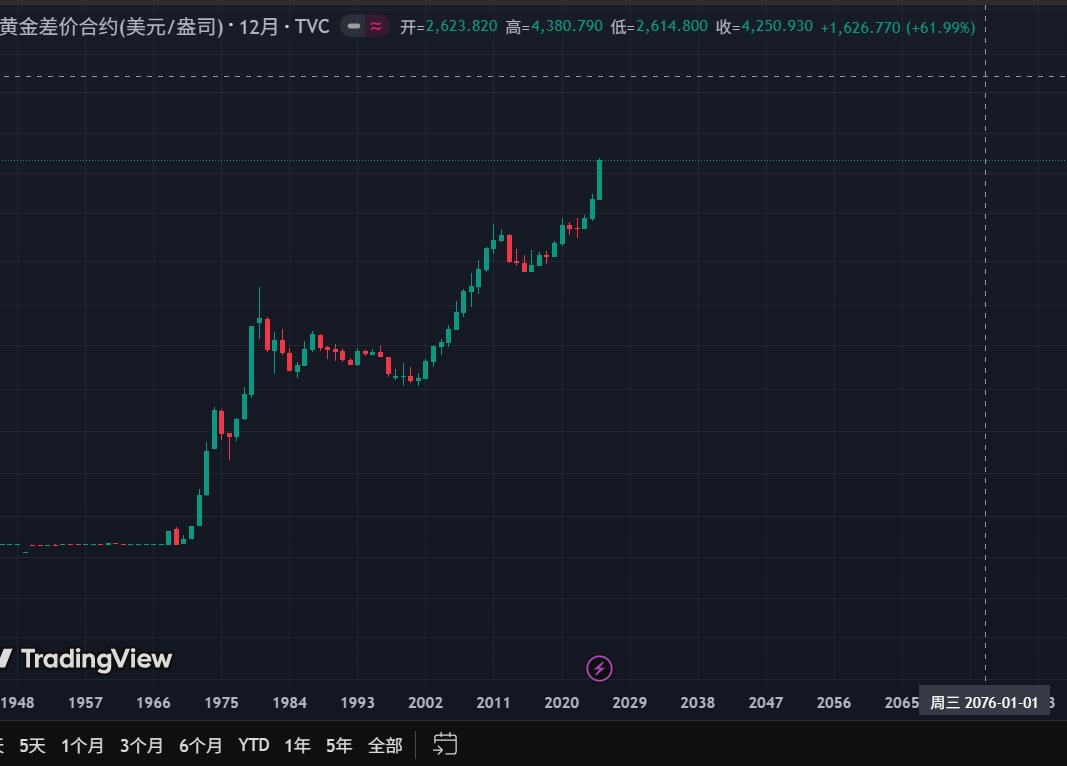The height and width of the screenshot is (766, 1067).
Task: Click the 2038 time axis label
Action: [697, 703]
